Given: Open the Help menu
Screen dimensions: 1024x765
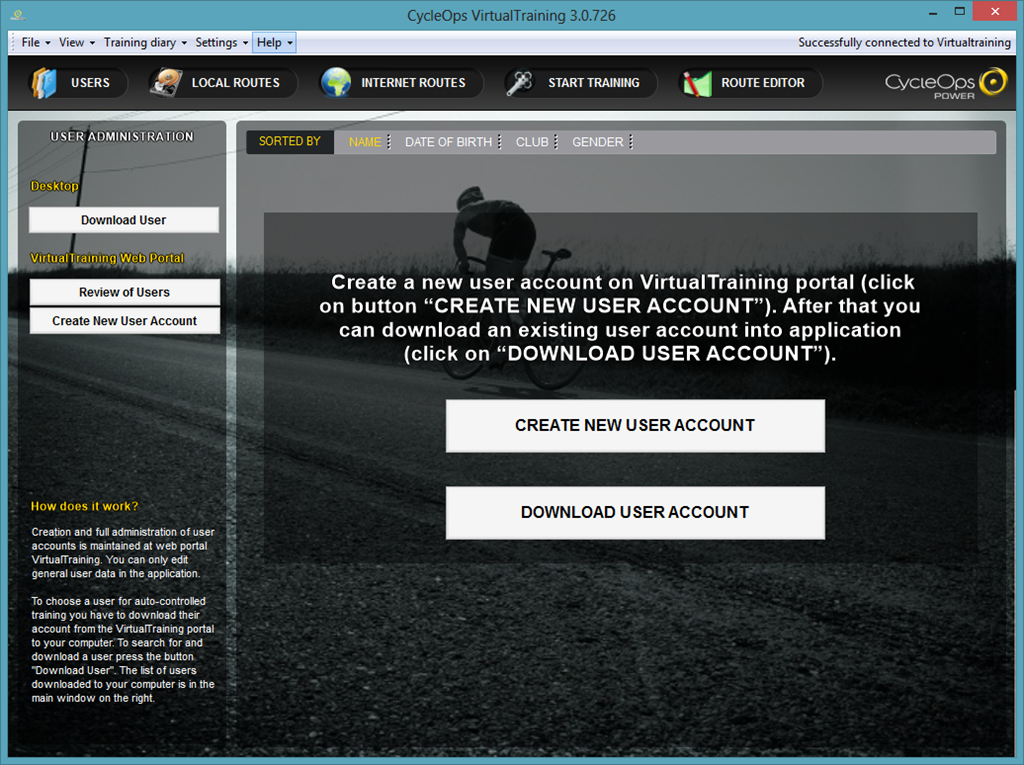Looking at the screenshot, I should pos(274,42).
